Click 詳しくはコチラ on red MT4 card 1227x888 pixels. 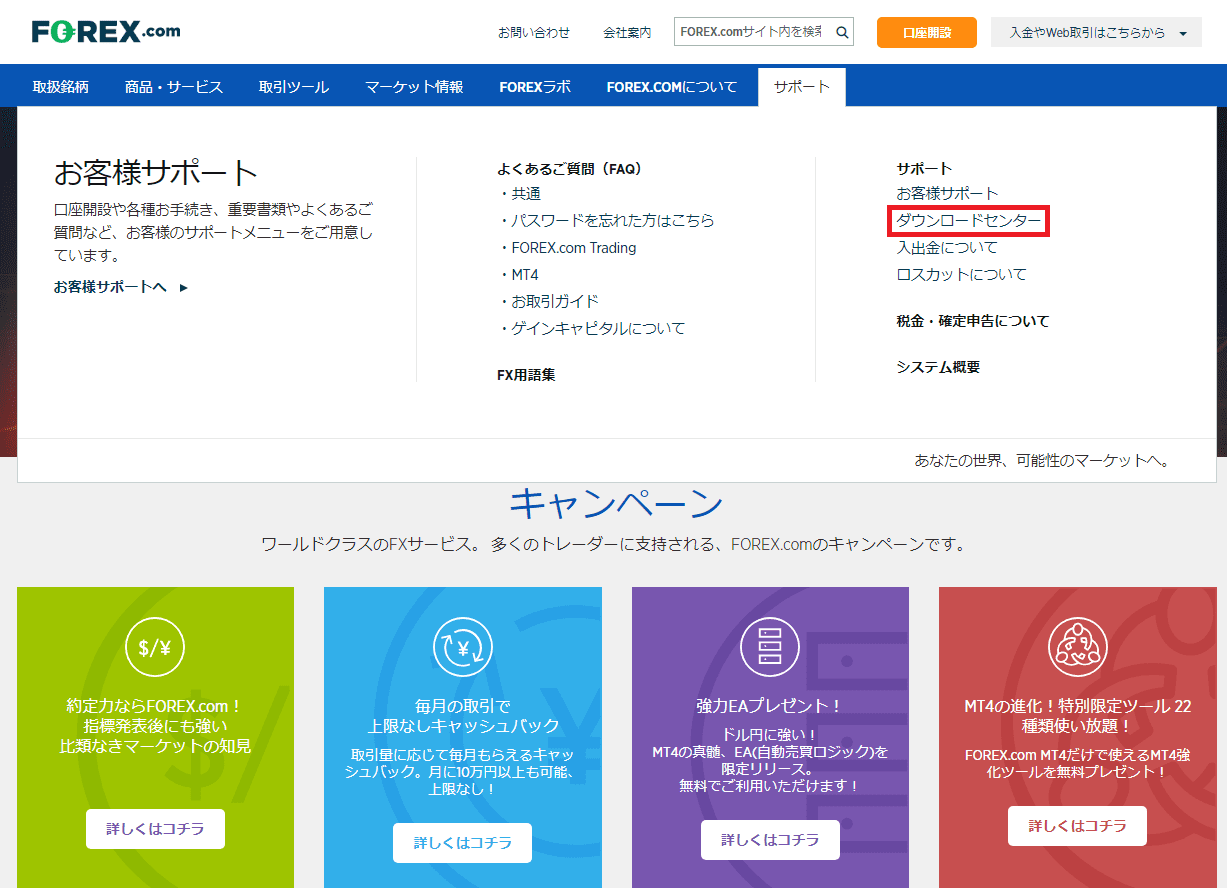click(x=1077, y=826)
